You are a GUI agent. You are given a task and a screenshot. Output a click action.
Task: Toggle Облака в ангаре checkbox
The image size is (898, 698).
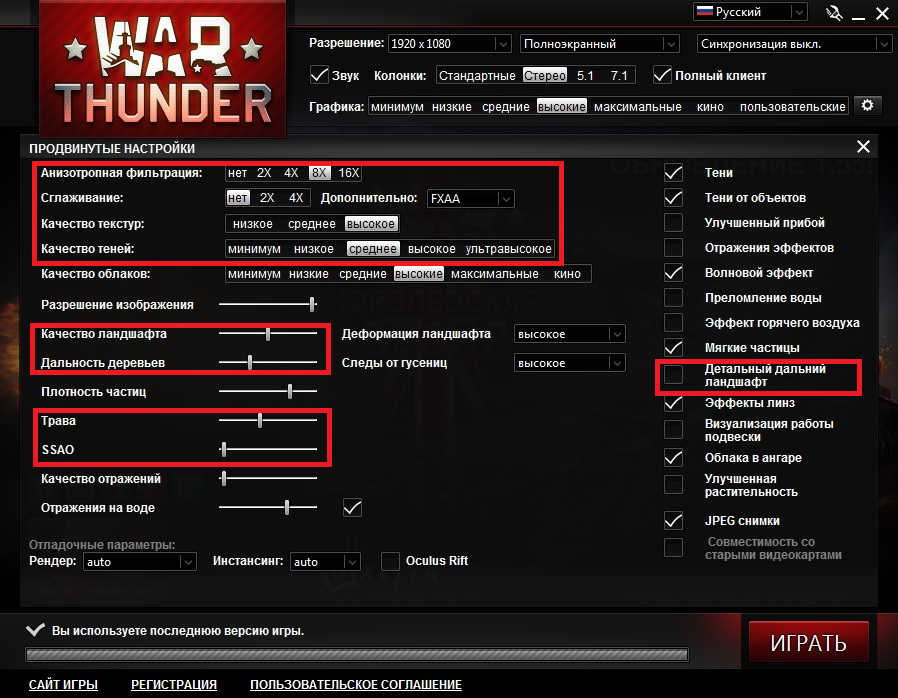pos(674,458)
